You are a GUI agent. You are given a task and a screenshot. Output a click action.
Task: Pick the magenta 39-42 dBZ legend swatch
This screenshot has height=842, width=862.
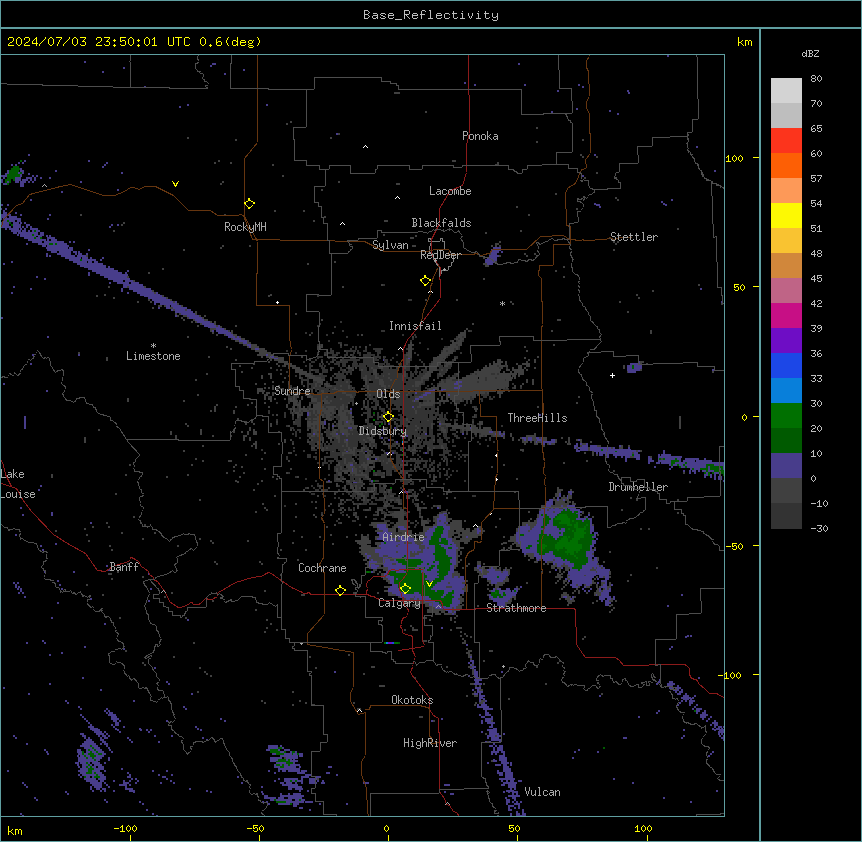(786, 315)
